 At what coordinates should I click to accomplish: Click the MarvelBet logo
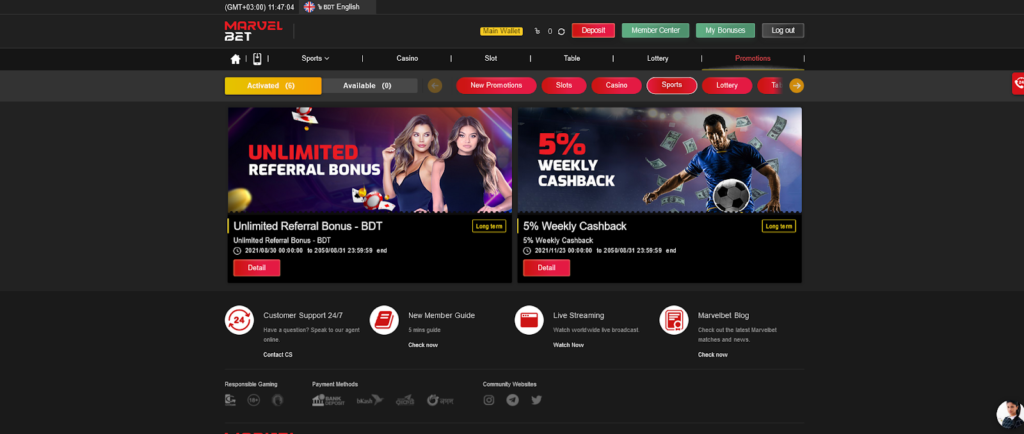(x=253, y=31)
